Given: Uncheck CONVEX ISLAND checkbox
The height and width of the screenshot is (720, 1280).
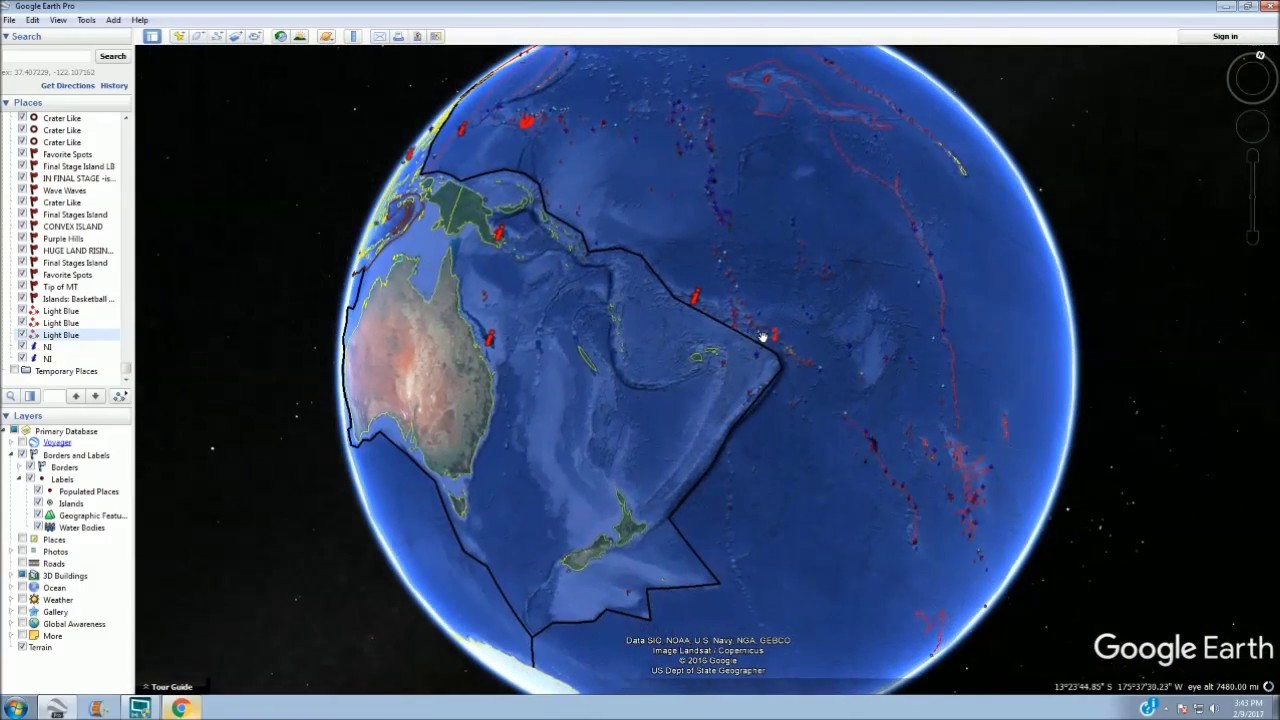Looking at the screenshot, I should [x=22, y=226].
